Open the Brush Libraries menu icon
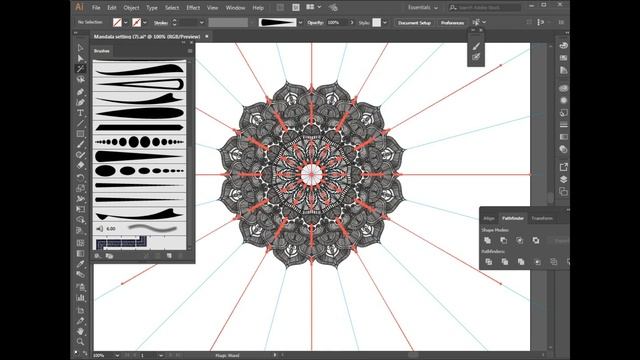Screen dimensions: 640x360 coord(98,256)
